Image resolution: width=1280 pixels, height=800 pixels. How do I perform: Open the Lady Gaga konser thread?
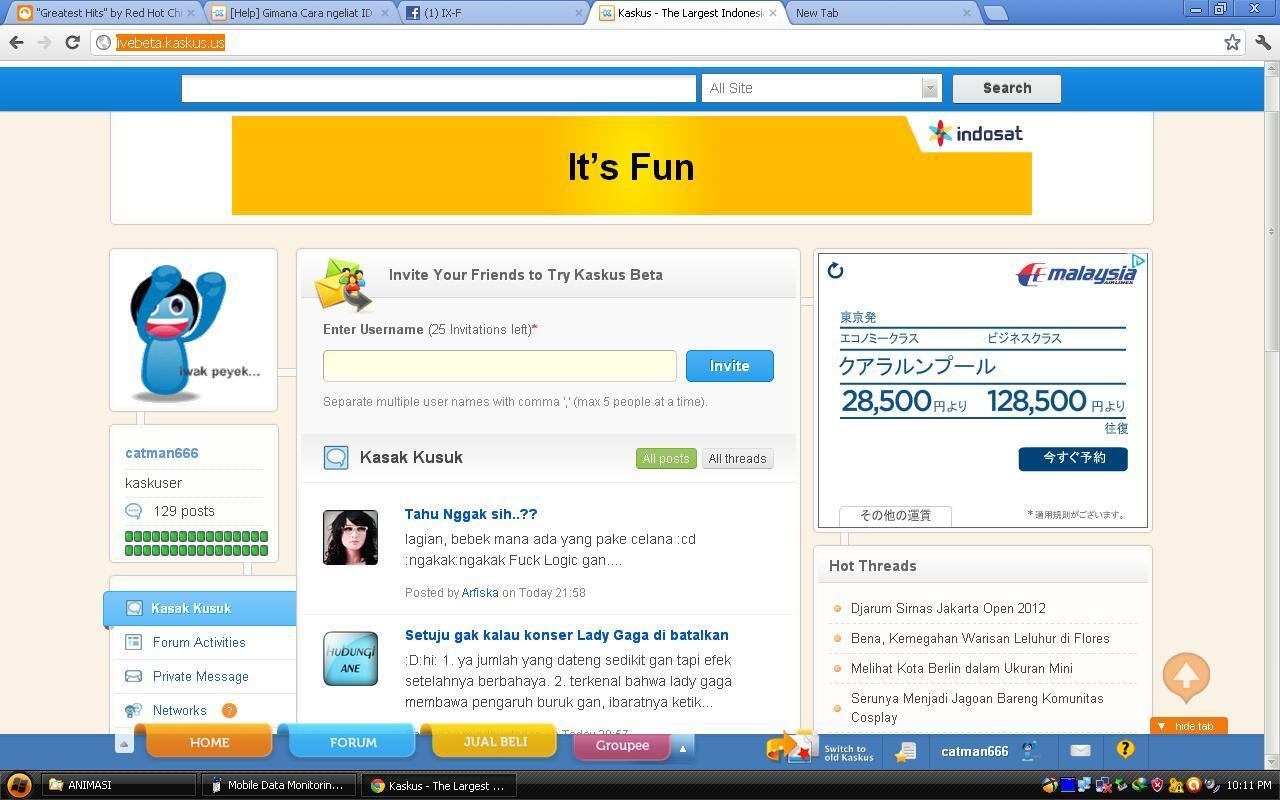click(x=566, y=635)
